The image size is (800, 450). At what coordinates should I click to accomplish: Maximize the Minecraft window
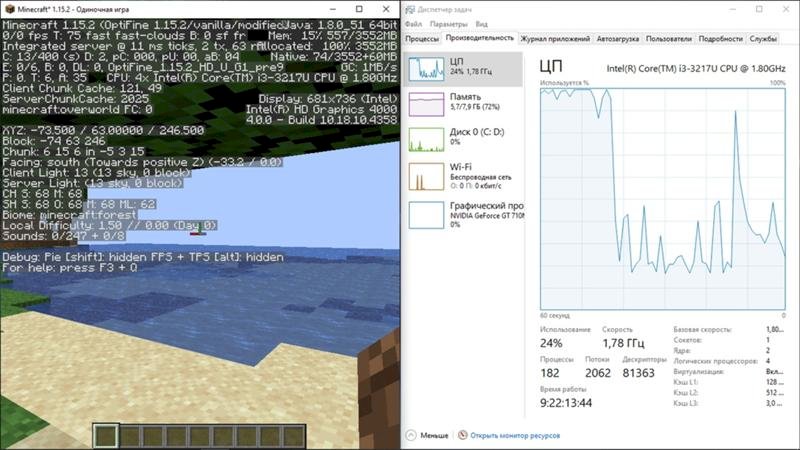point(359,9)
